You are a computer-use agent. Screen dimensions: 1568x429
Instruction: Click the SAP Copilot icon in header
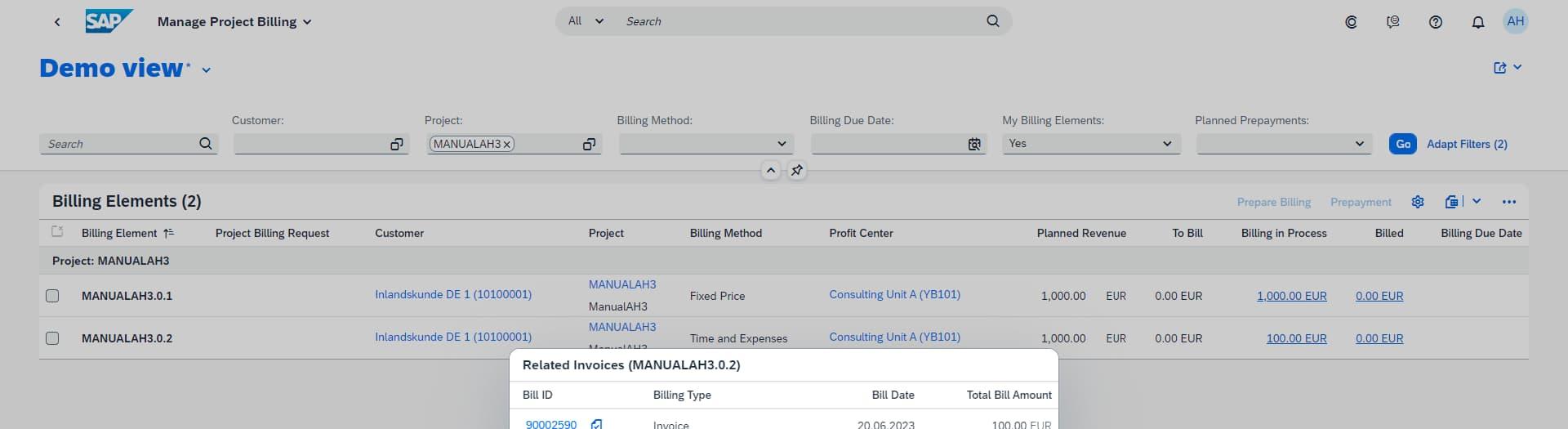pos(1351,22)
